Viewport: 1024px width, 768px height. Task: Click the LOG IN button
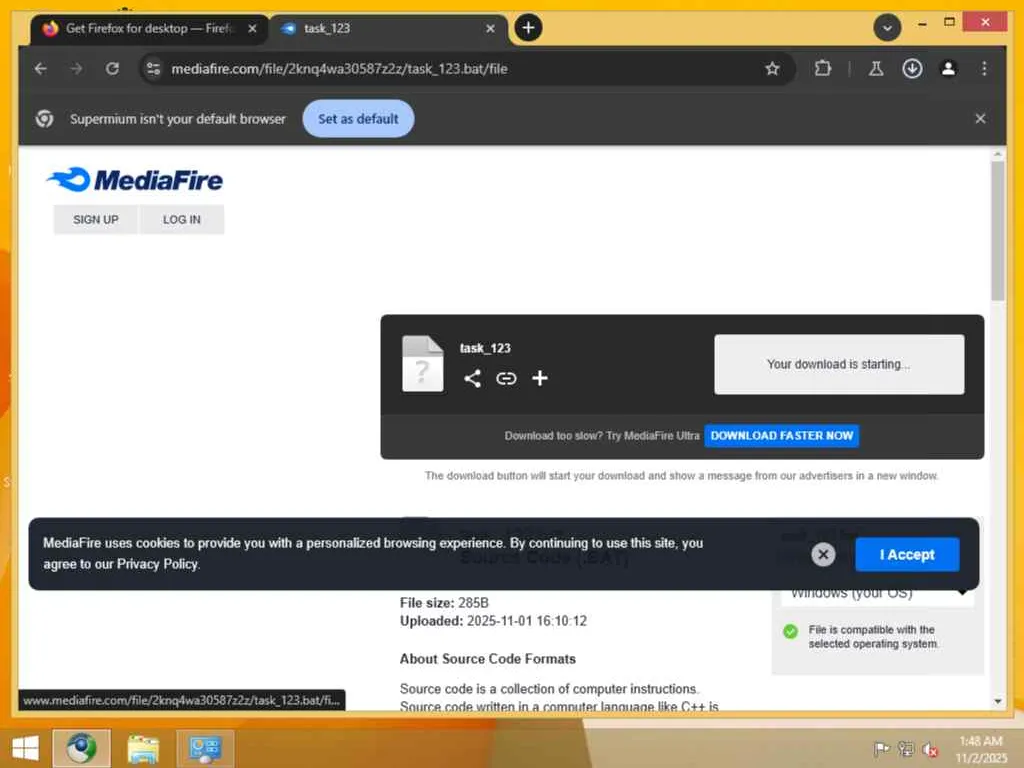182,219
